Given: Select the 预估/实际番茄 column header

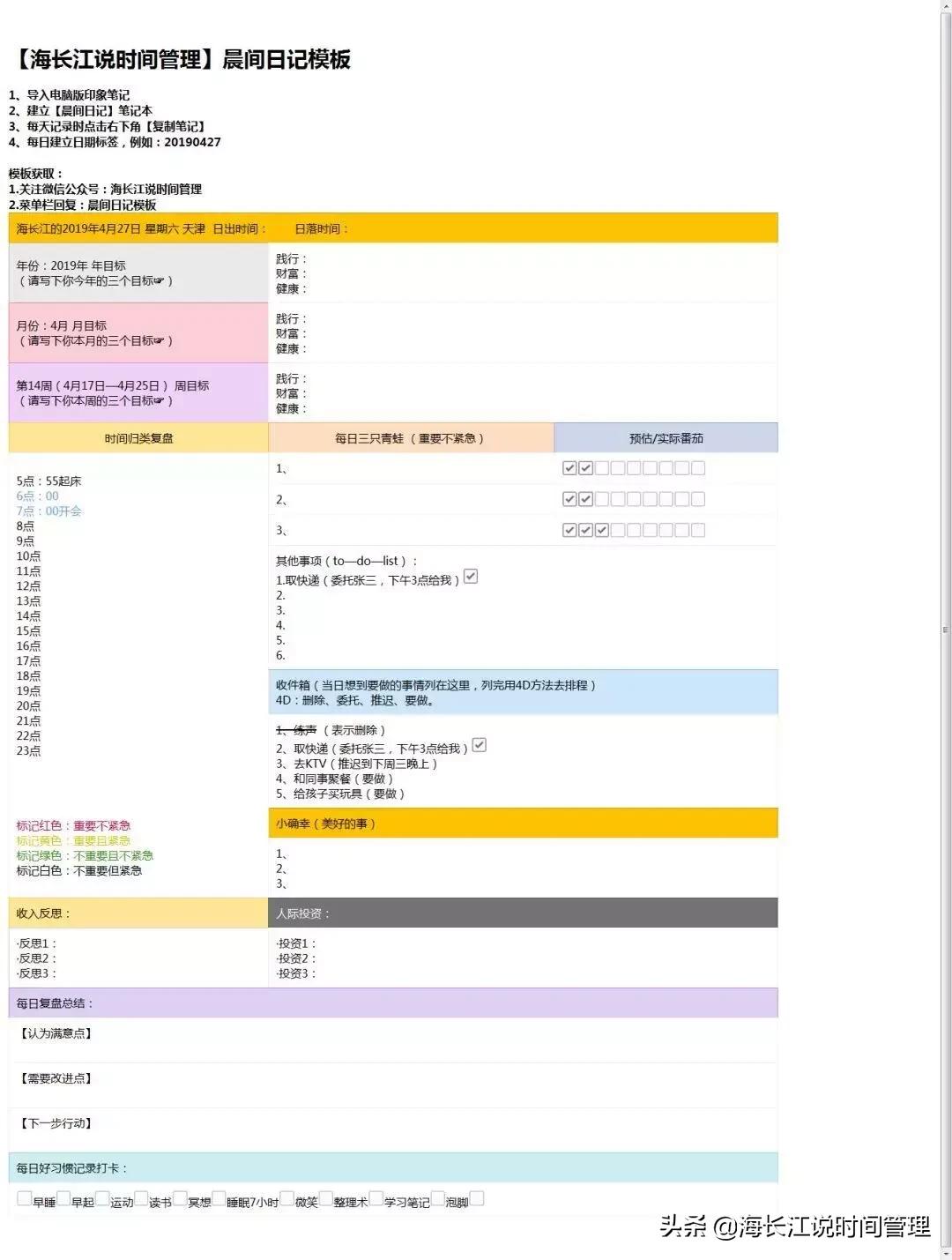Looking at the screenshot, I should coord(666,437).
